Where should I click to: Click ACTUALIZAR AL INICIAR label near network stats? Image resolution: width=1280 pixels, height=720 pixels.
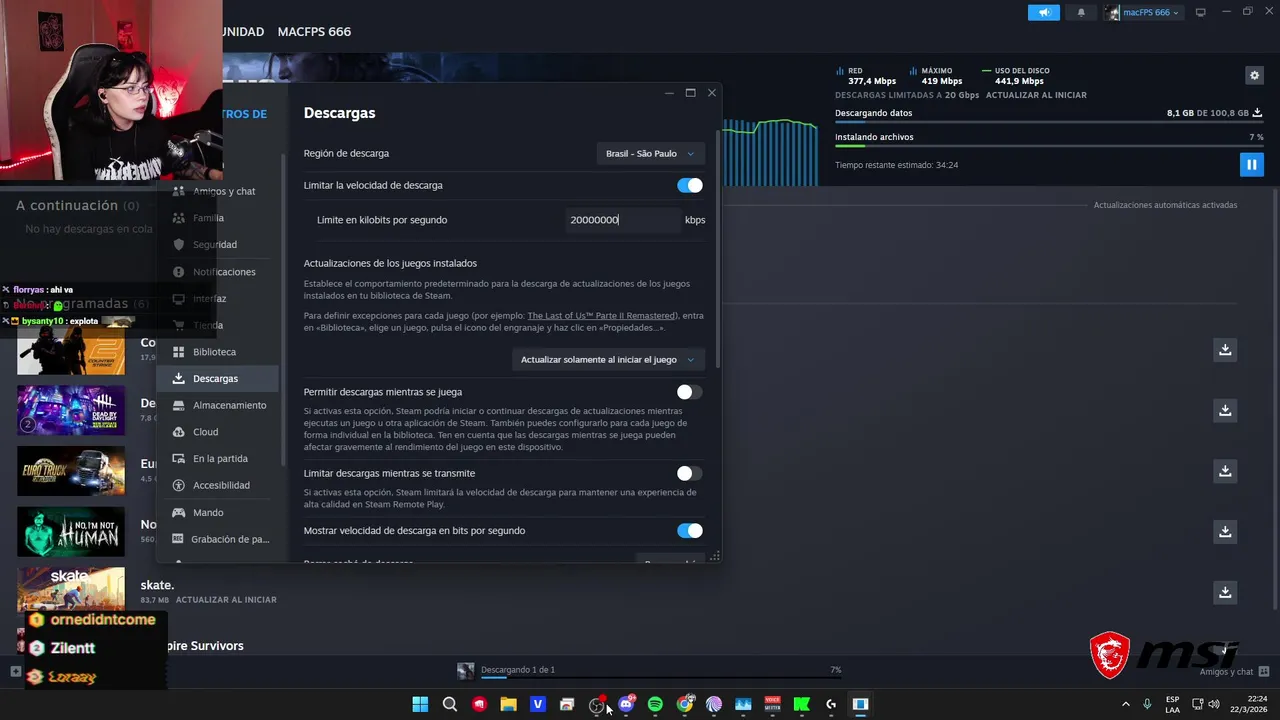[1036, 95]
